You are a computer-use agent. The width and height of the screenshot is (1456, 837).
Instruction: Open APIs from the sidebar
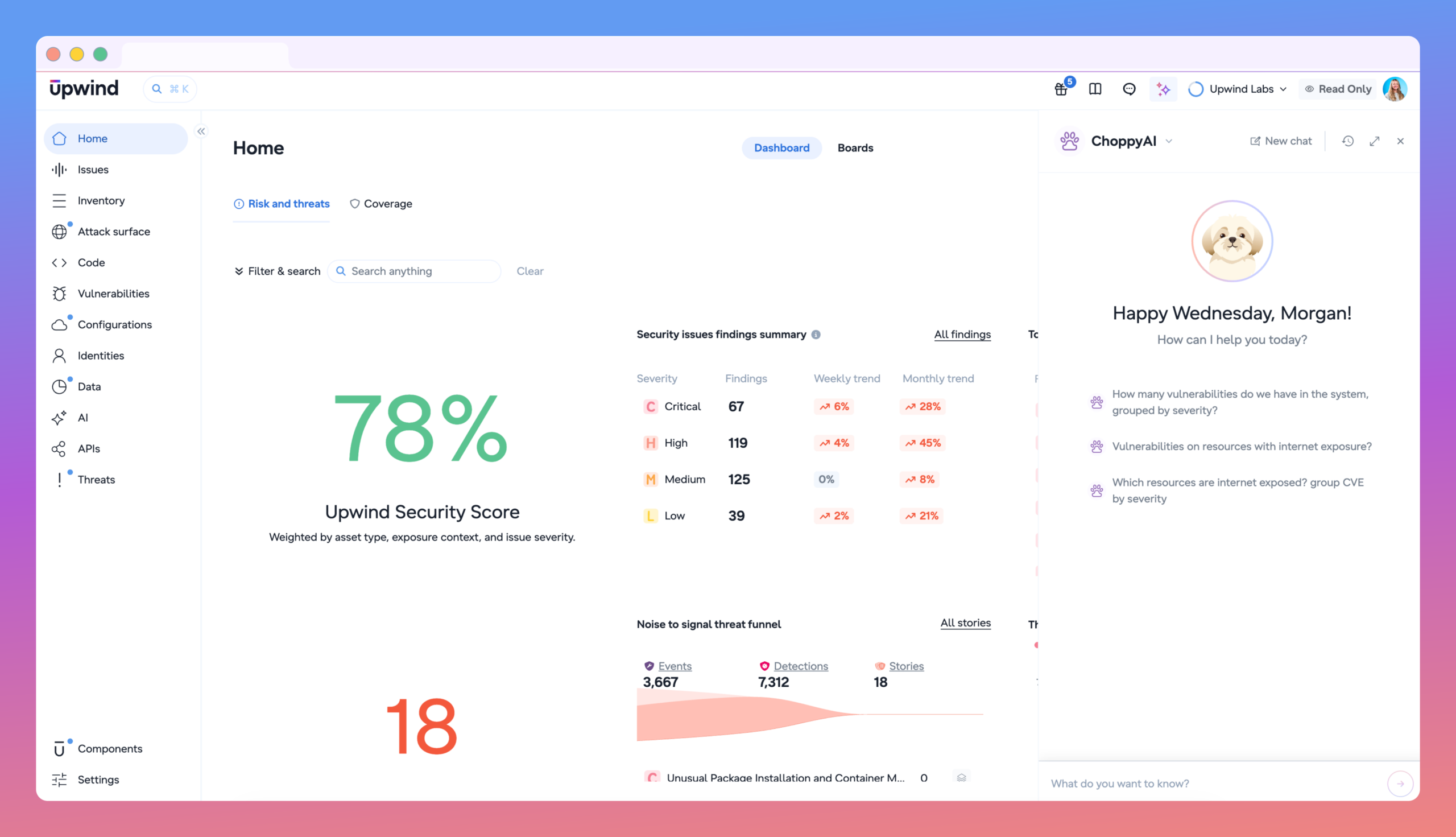point(116,449)
